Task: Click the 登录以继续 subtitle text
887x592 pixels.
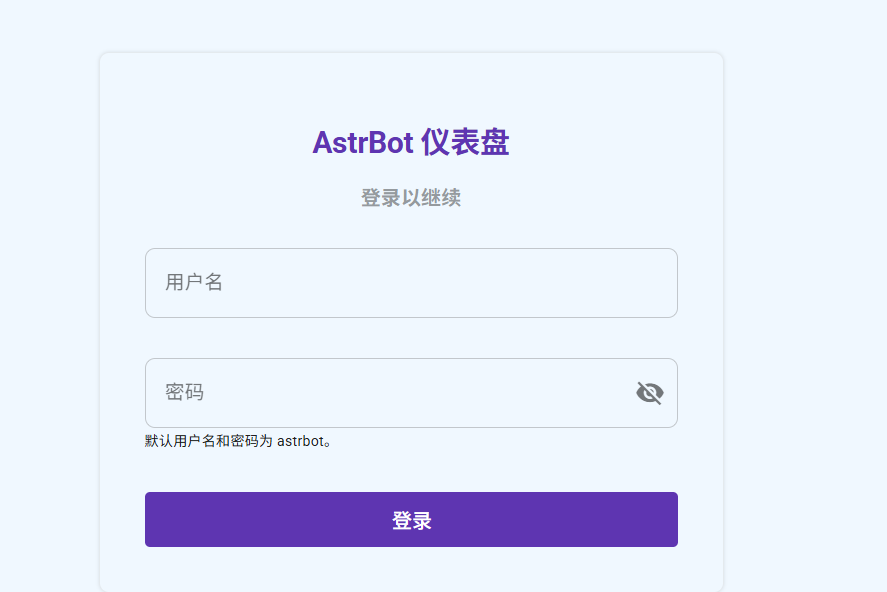Action: pyautogui.click(x=411, y=198)
